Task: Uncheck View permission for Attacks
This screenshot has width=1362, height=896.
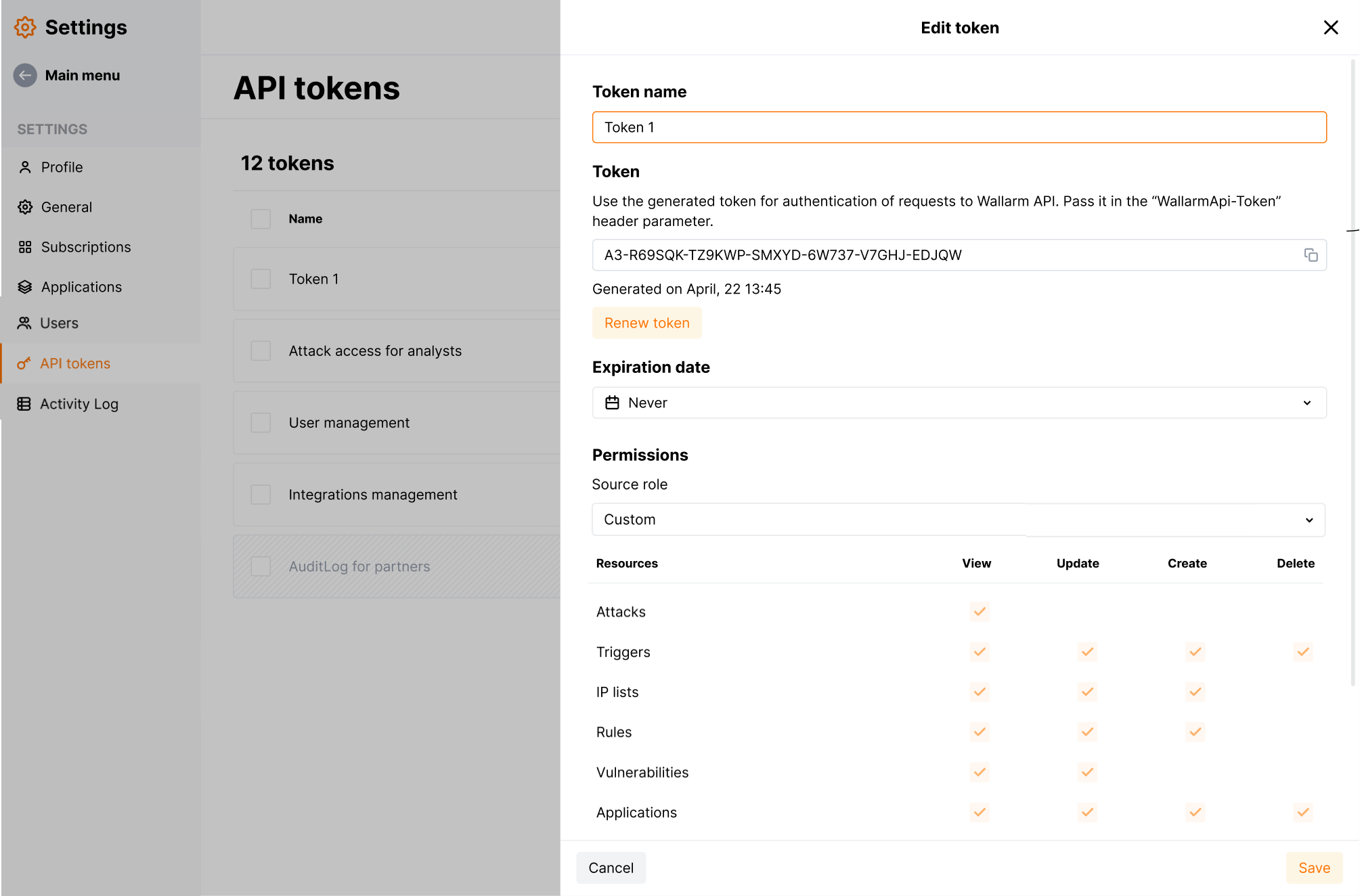Action: click(979, 612)
